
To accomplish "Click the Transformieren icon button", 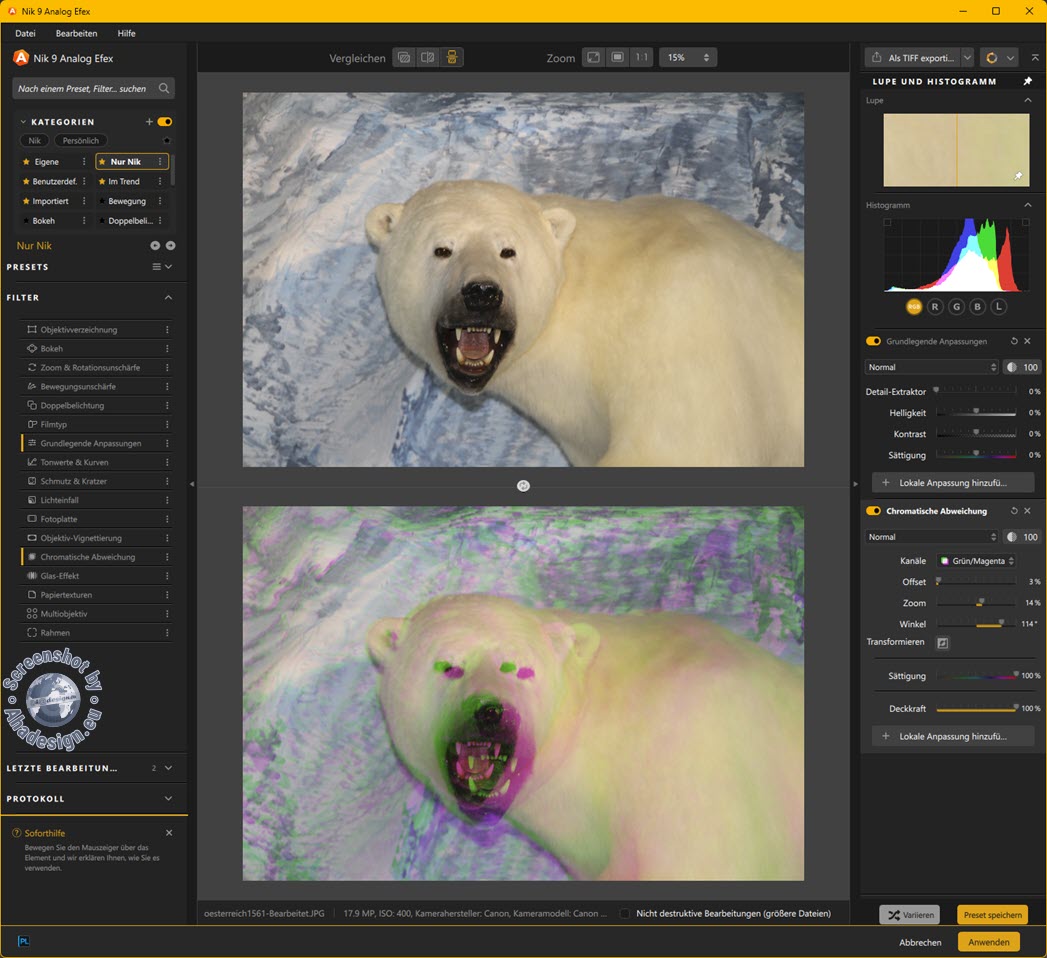I will click(942, 643).
